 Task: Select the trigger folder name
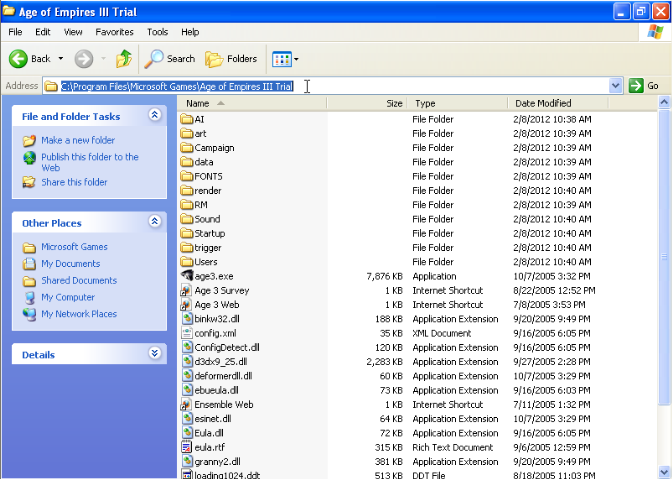click(208, 248)
